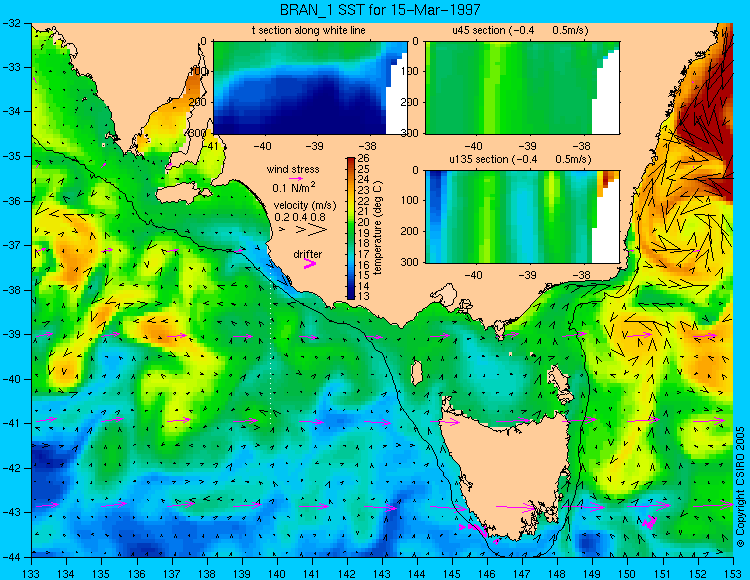Screen dimensions: 750x580
Task: Click the -40 latitude axis label on the main map
Action: click(x=10, y=379)
